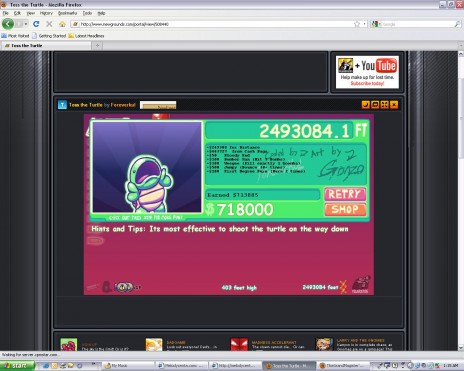This screenshot has width=464, height=371.
Task: Close the game with the orange X icon
Action: (x=394, y=105)
